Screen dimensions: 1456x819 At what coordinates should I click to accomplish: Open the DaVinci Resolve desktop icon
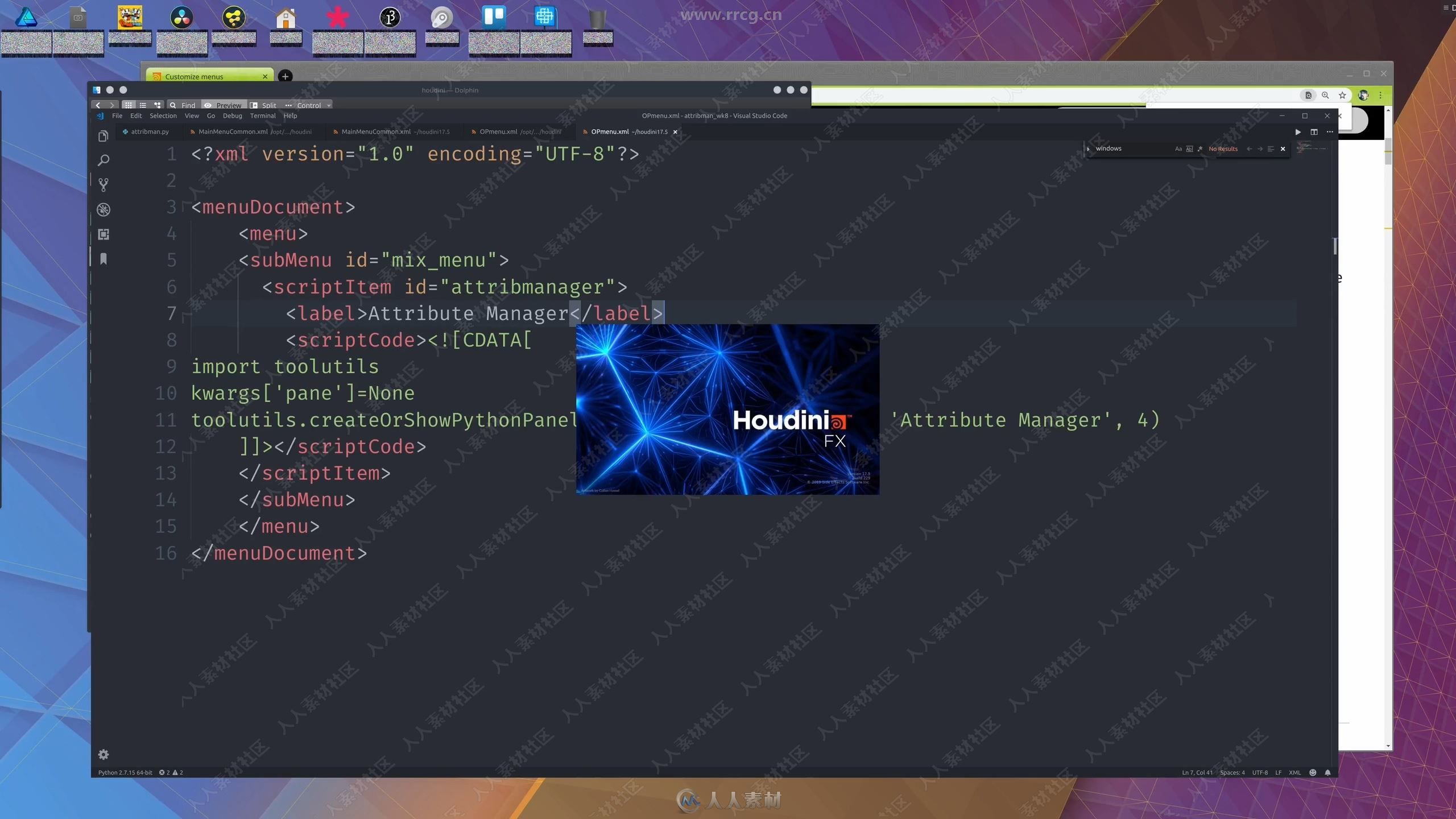[x=182, y=17]
